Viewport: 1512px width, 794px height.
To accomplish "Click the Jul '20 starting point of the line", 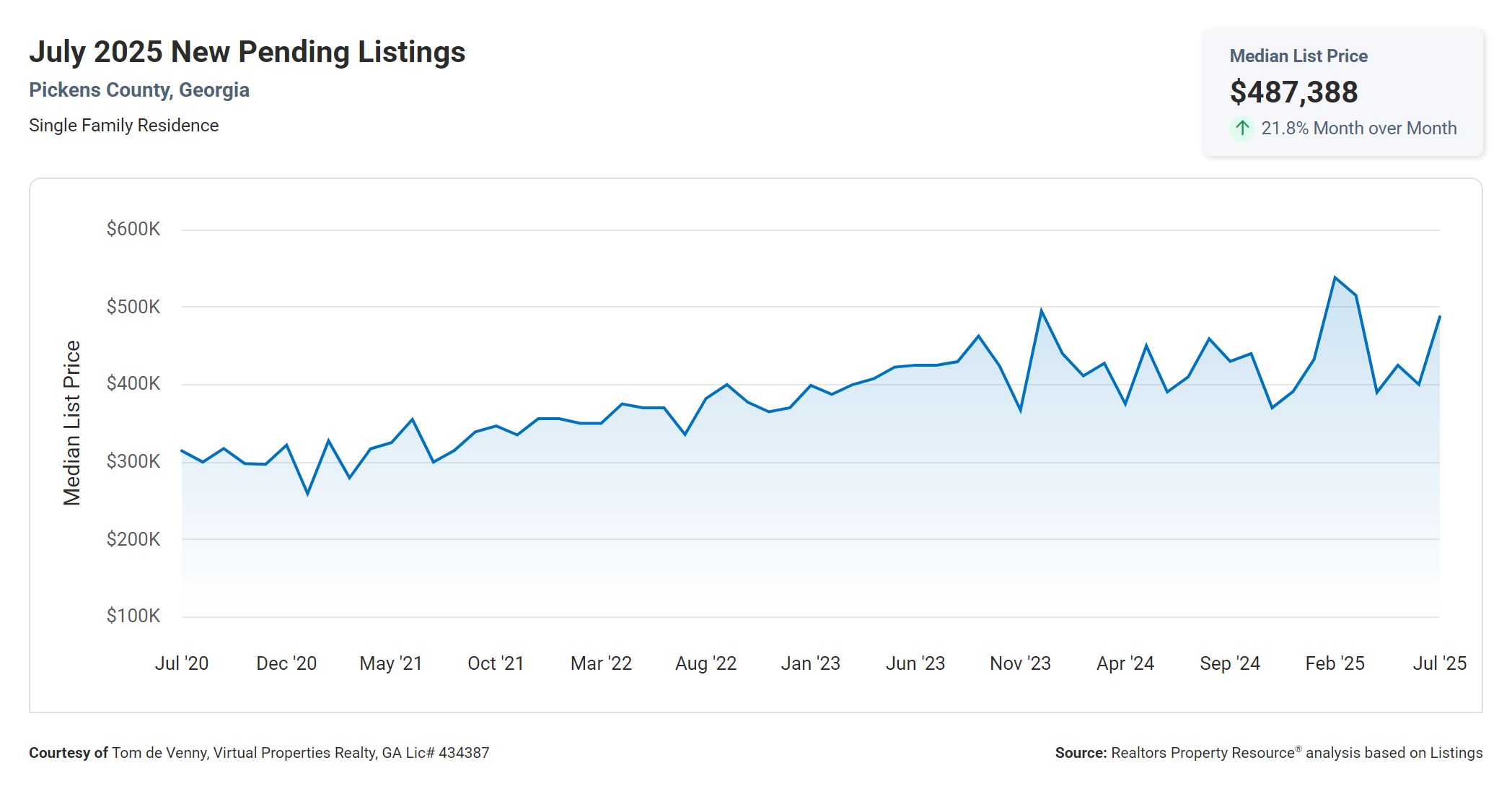I will point(182,450).
